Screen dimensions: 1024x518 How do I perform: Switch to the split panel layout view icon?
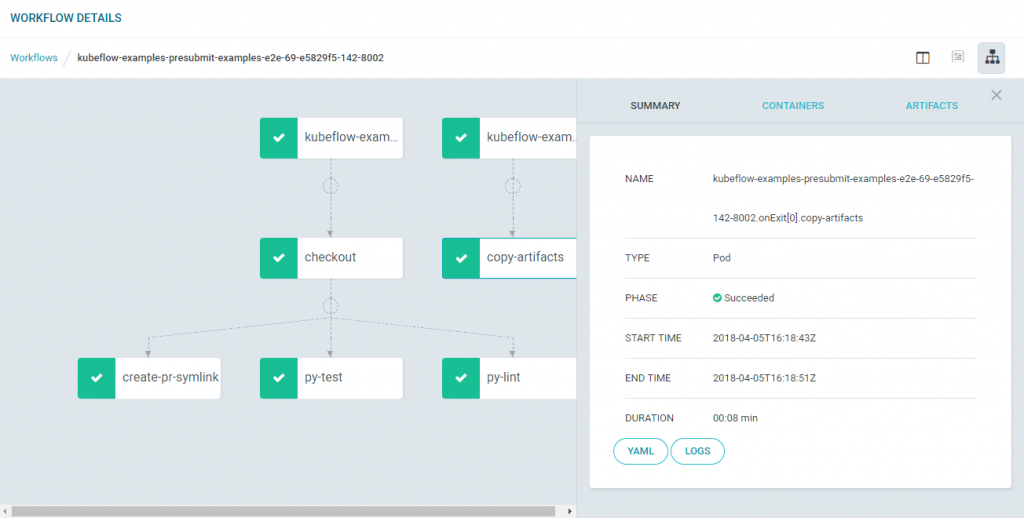tap(922, 57)
